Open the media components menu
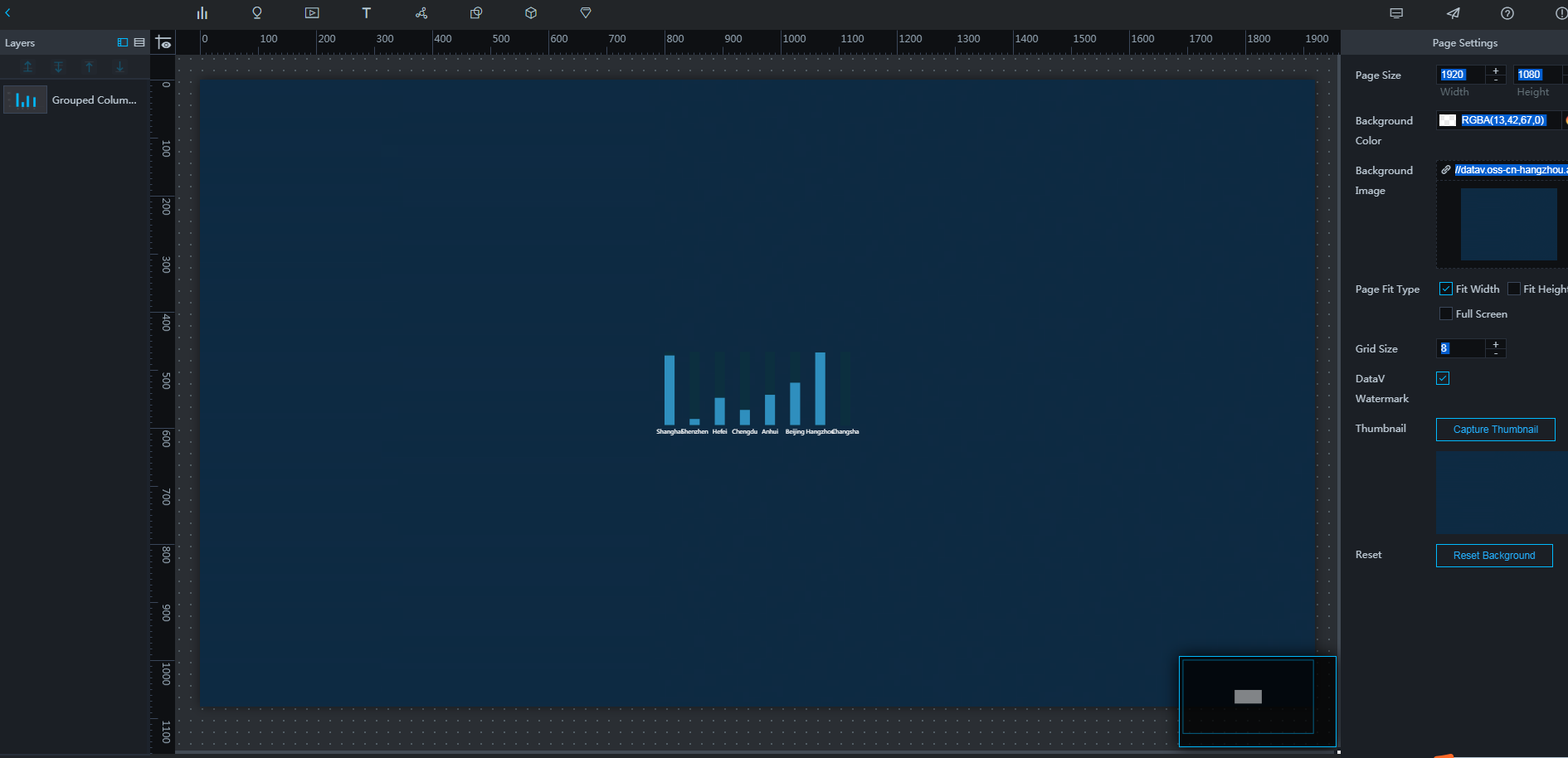The height and width of the screenshot is (758, 1568). [312, 13]
